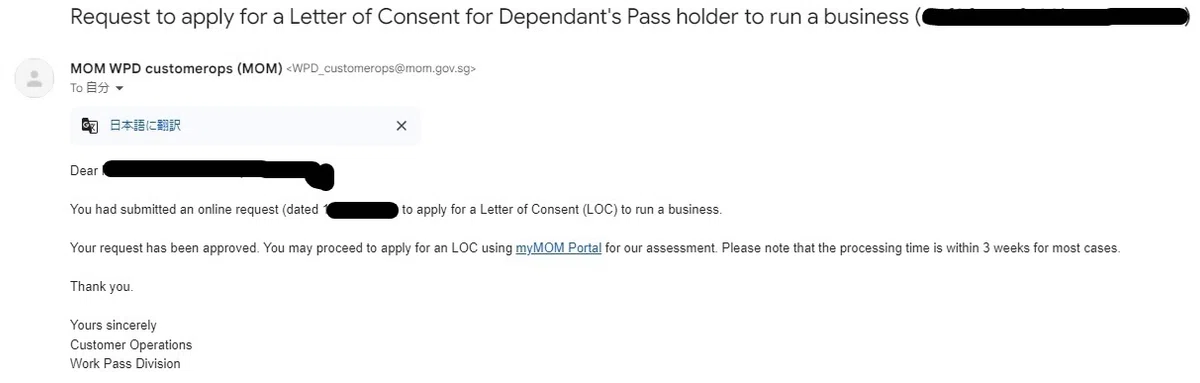
Task: Expand recipient details arrow beside 自分
Action: [120, 88]
